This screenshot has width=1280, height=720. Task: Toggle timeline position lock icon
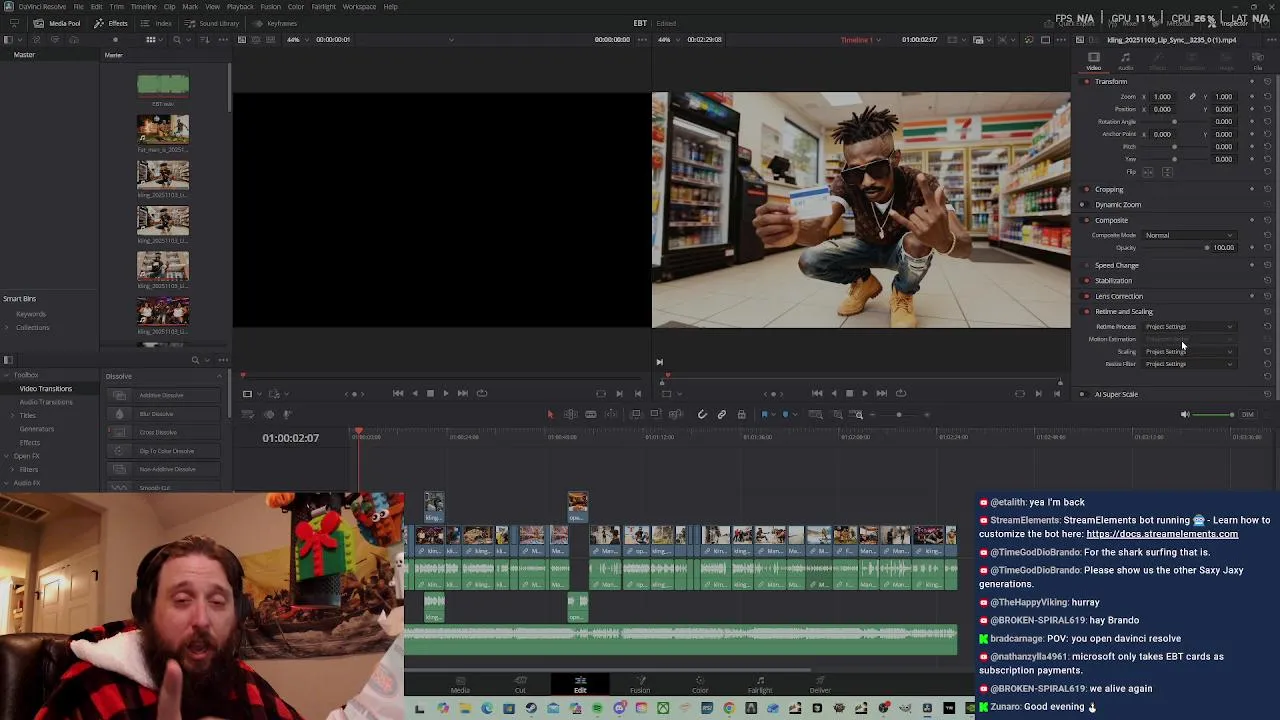[741, 414]
